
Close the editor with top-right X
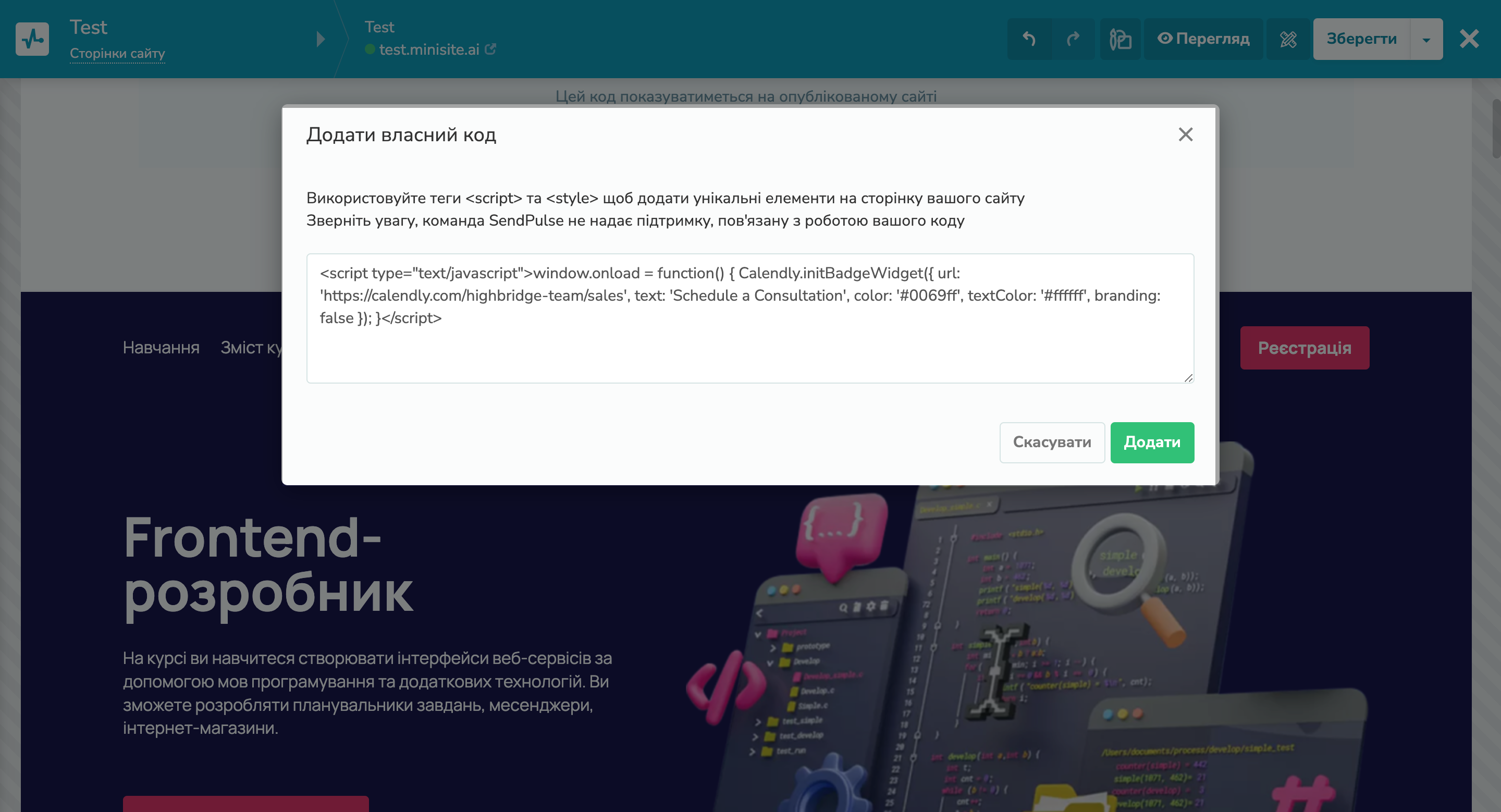tap(1469, 39)
